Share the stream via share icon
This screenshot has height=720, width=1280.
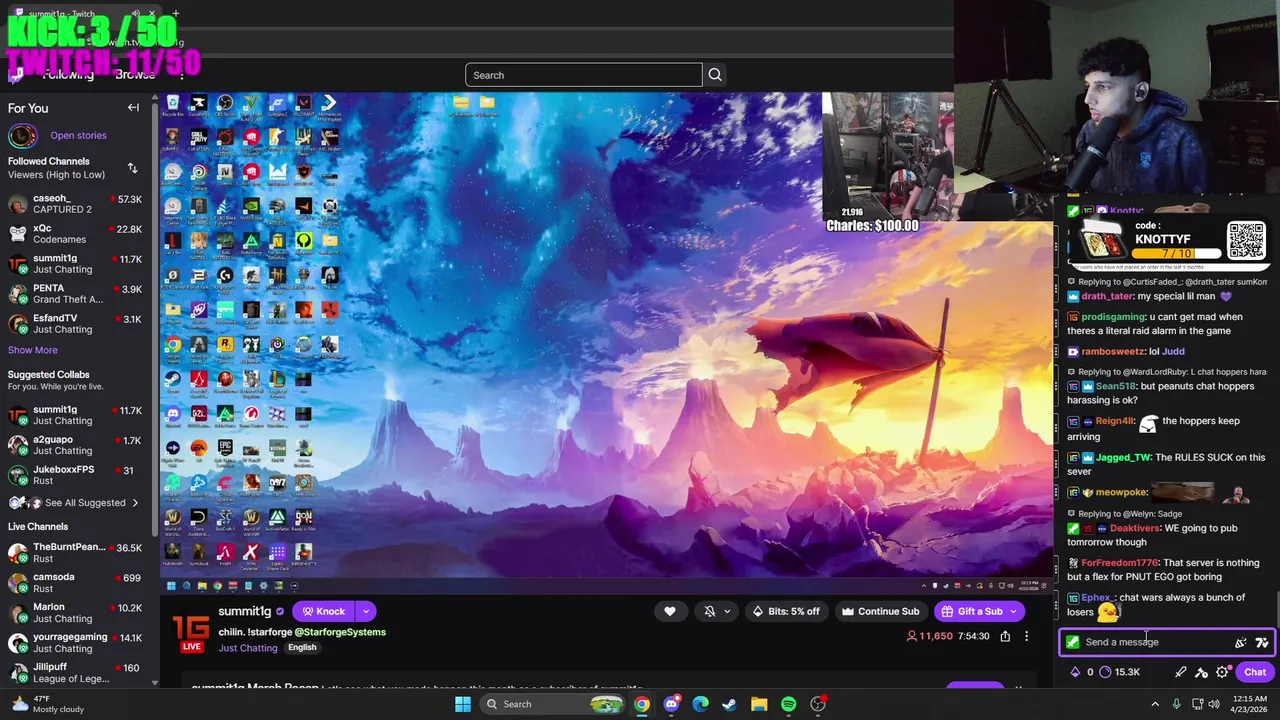(x=1005, y=636)
